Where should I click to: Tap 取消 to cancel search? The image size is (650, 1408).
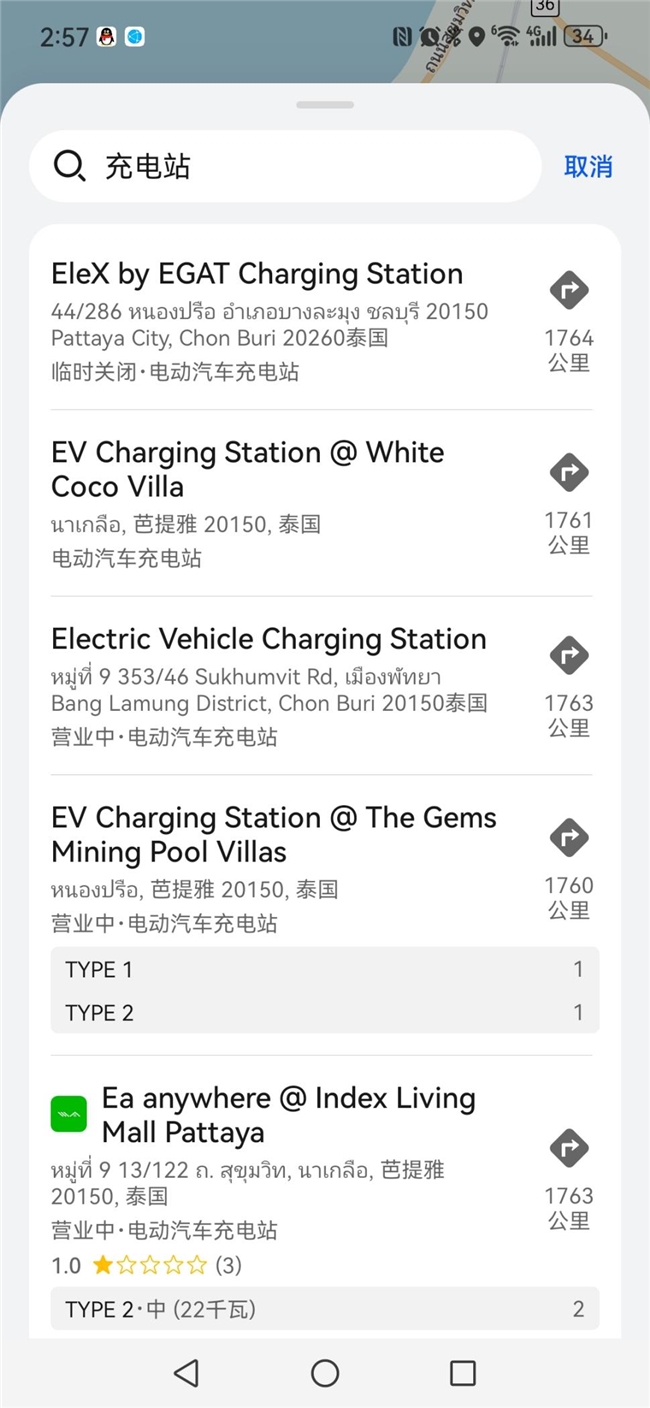point(588,167)
